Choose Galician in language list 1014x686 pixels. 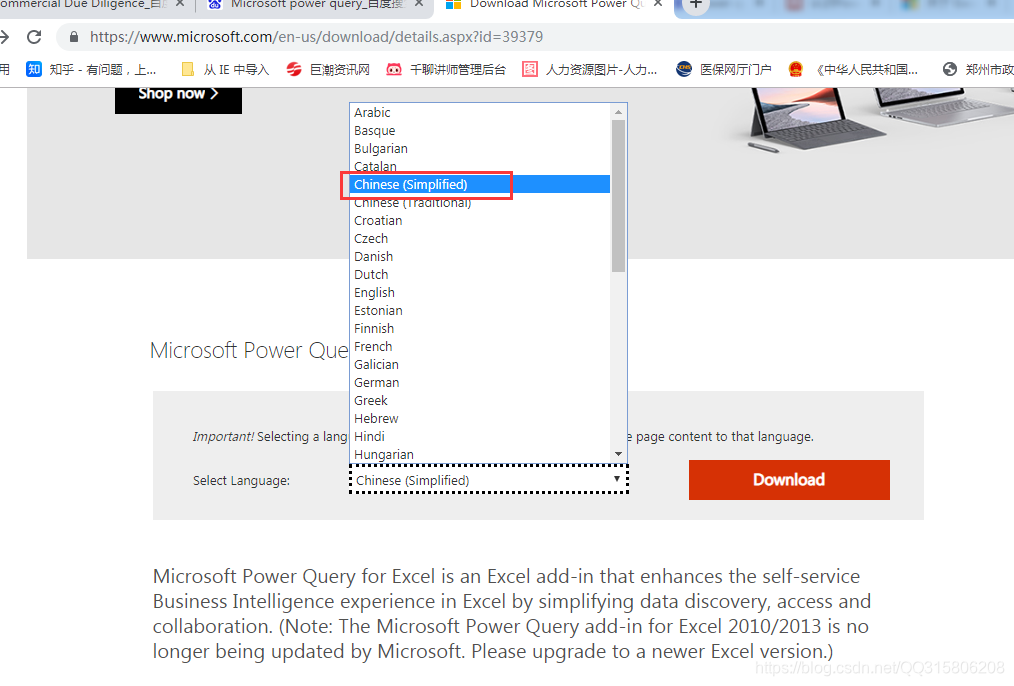479,365
